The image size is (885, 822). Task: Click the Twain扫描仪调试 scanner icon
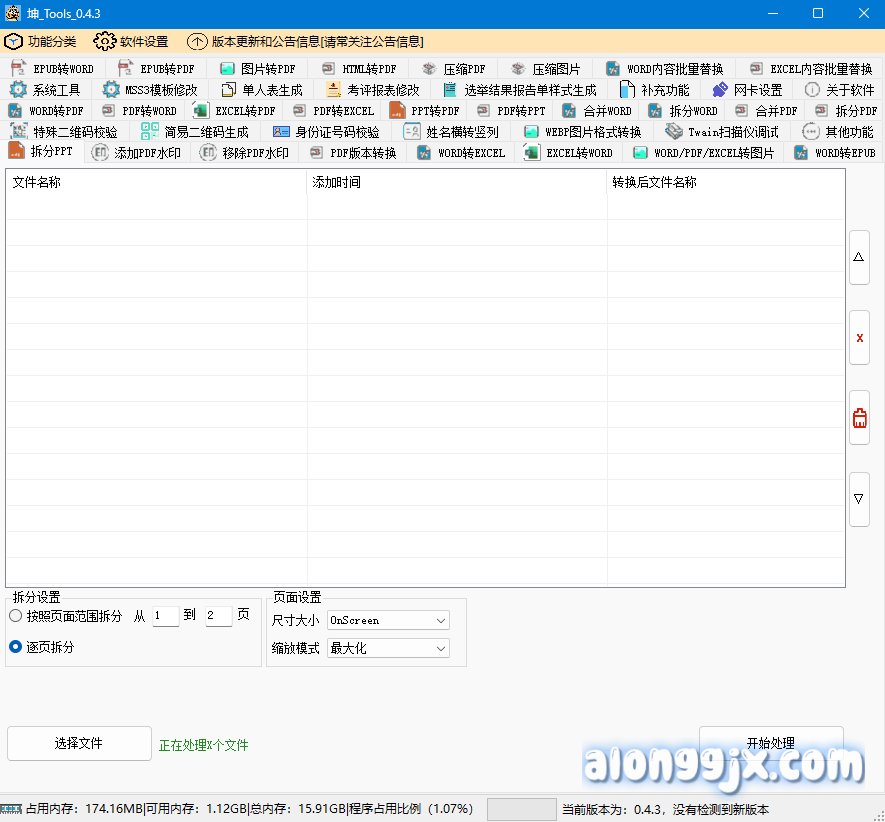tap(674, 132)
